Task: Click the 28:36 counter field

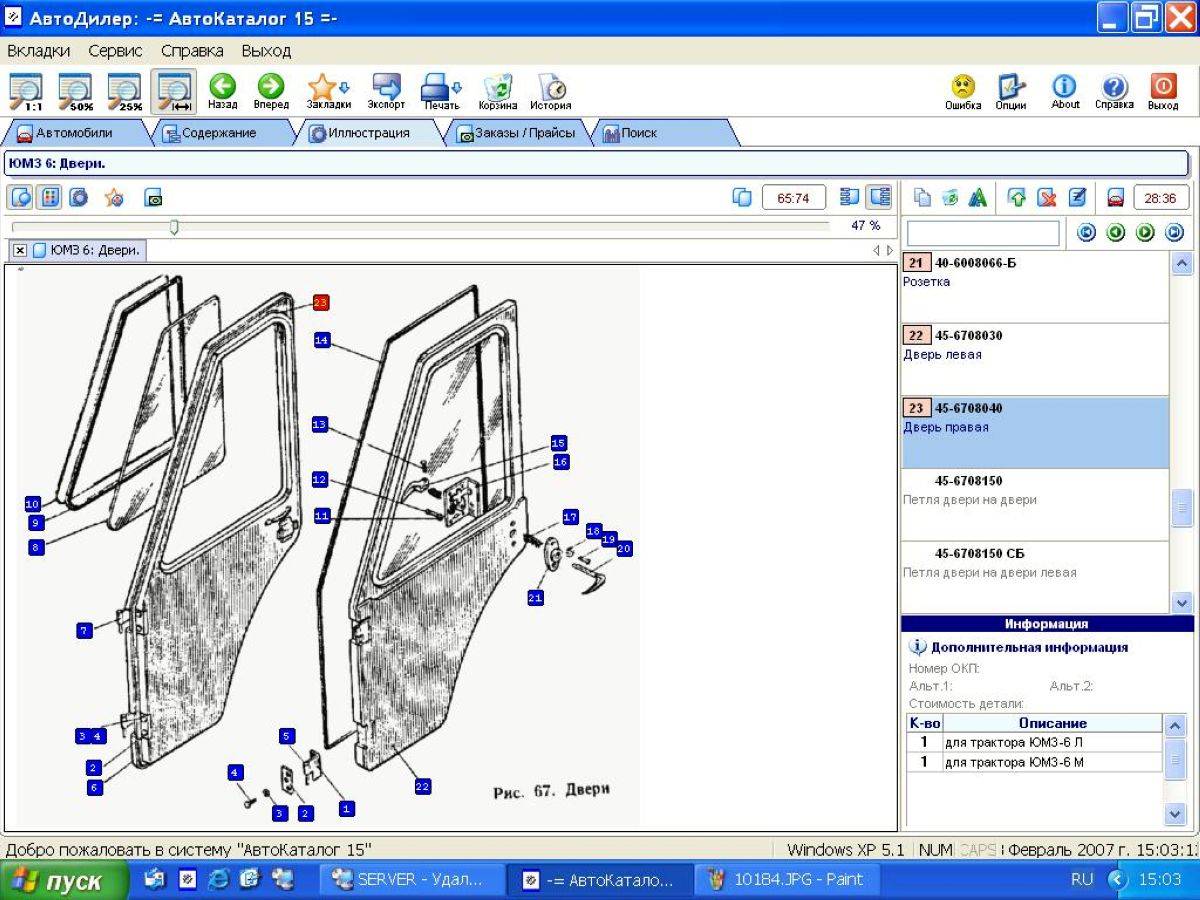Action: [x=1160, y=198]
